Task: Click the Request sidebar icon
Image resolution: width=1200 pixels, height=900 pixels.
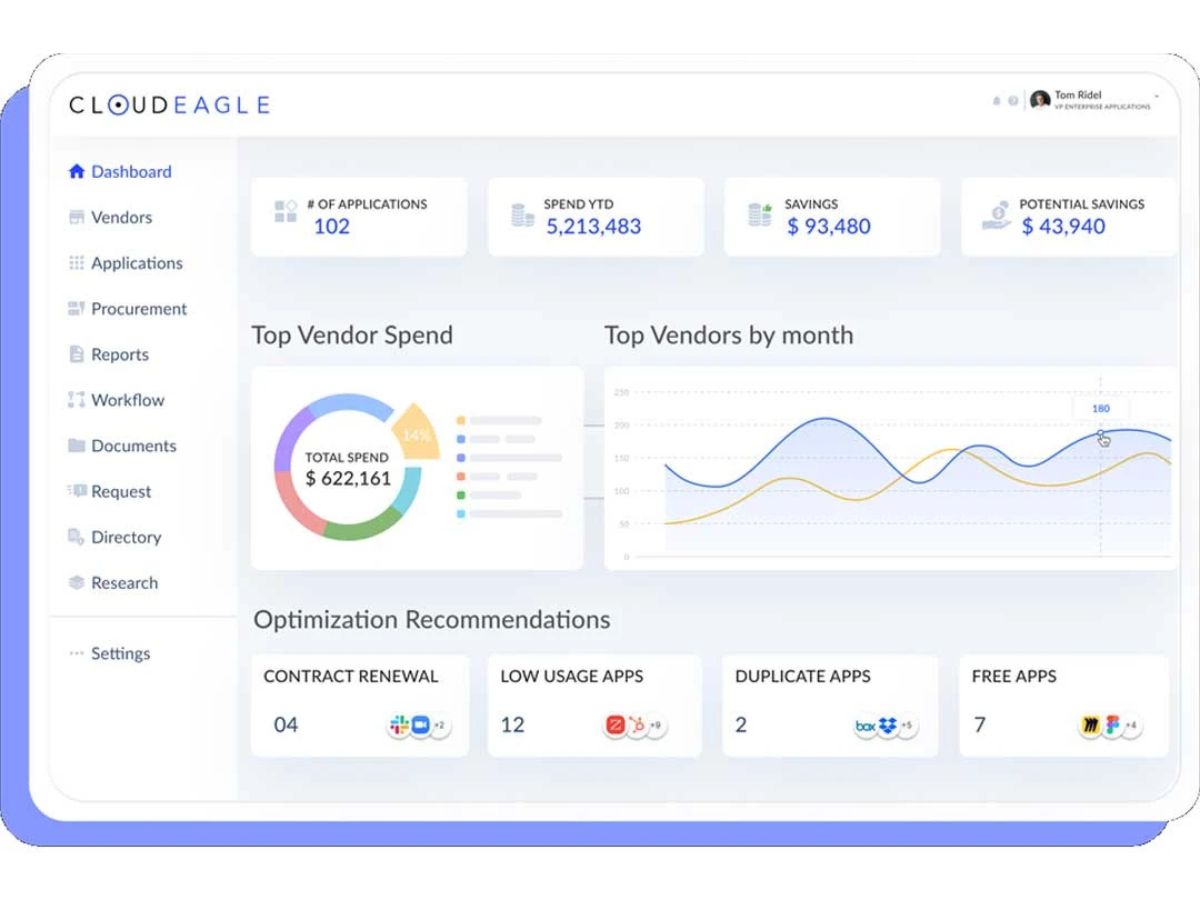Action: click(x=76, y=492)
